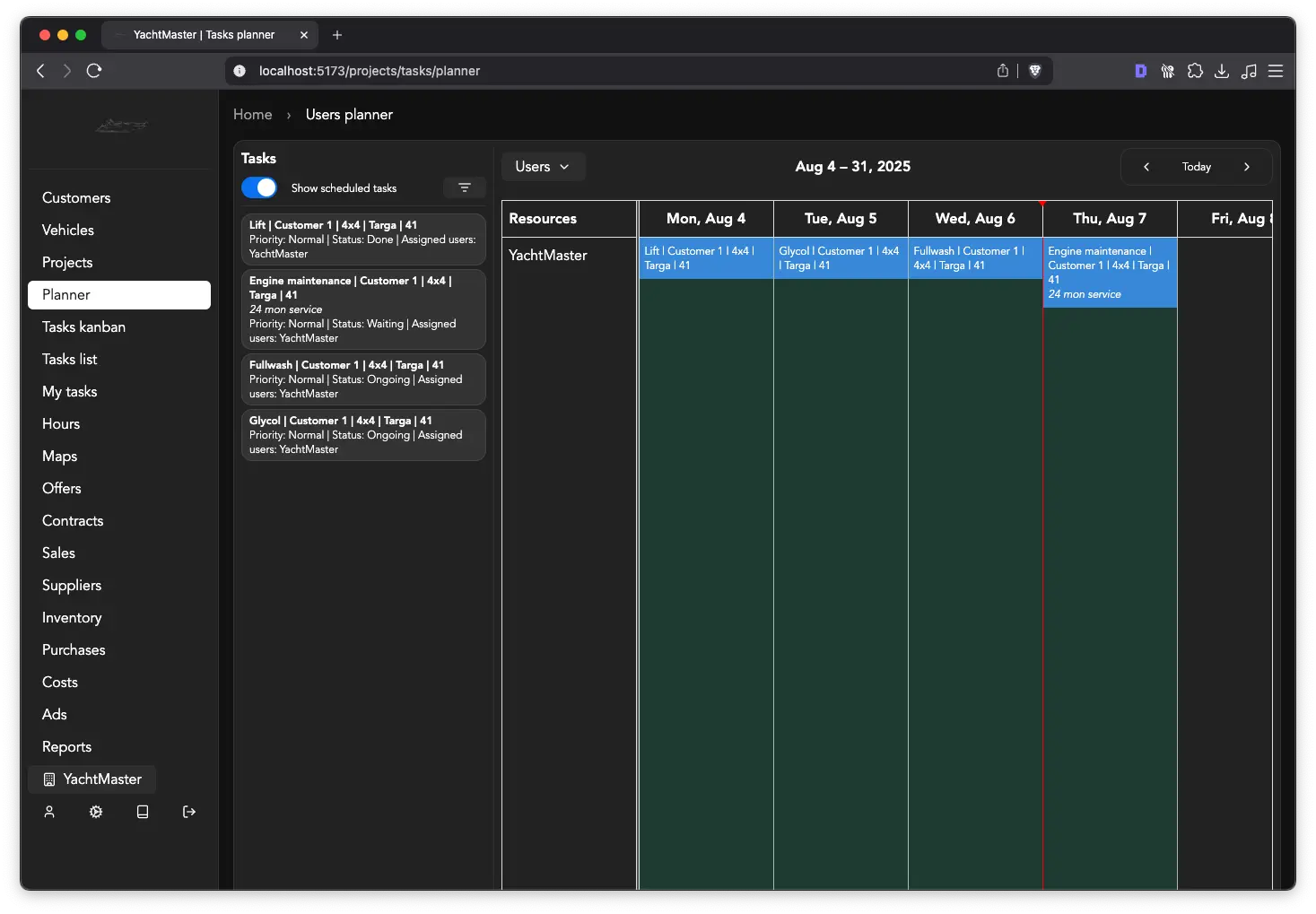The image size is (1316, 914).
Task: Open settings gear icon in sidebar
Action: (96, 812)
